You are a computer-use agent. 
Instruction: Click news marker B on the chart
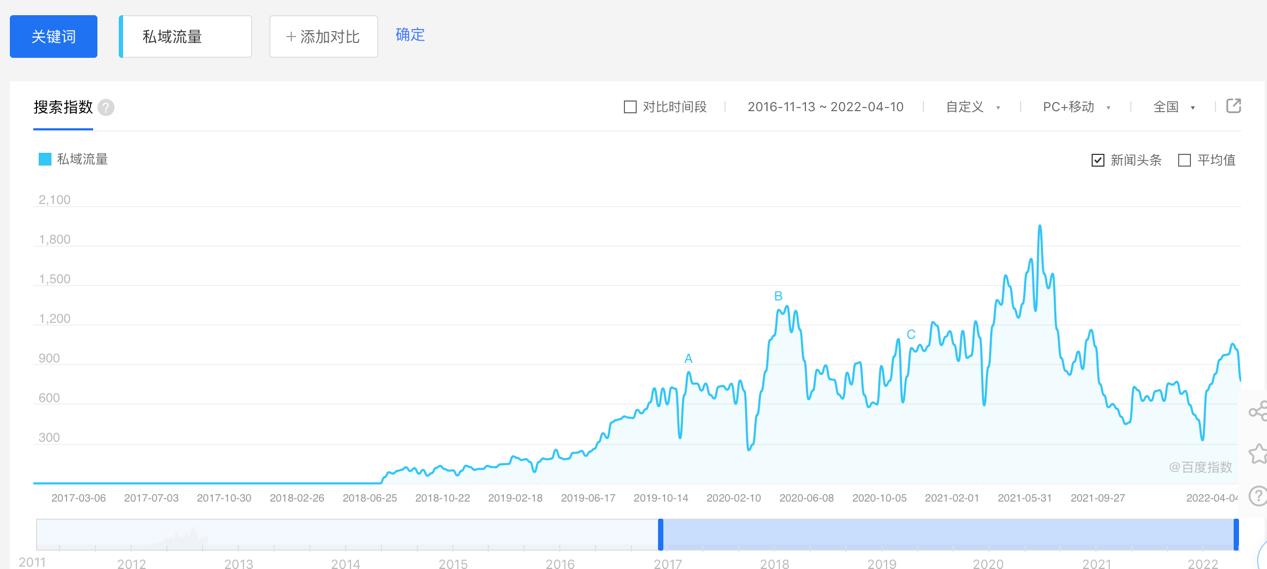[778, 296]
